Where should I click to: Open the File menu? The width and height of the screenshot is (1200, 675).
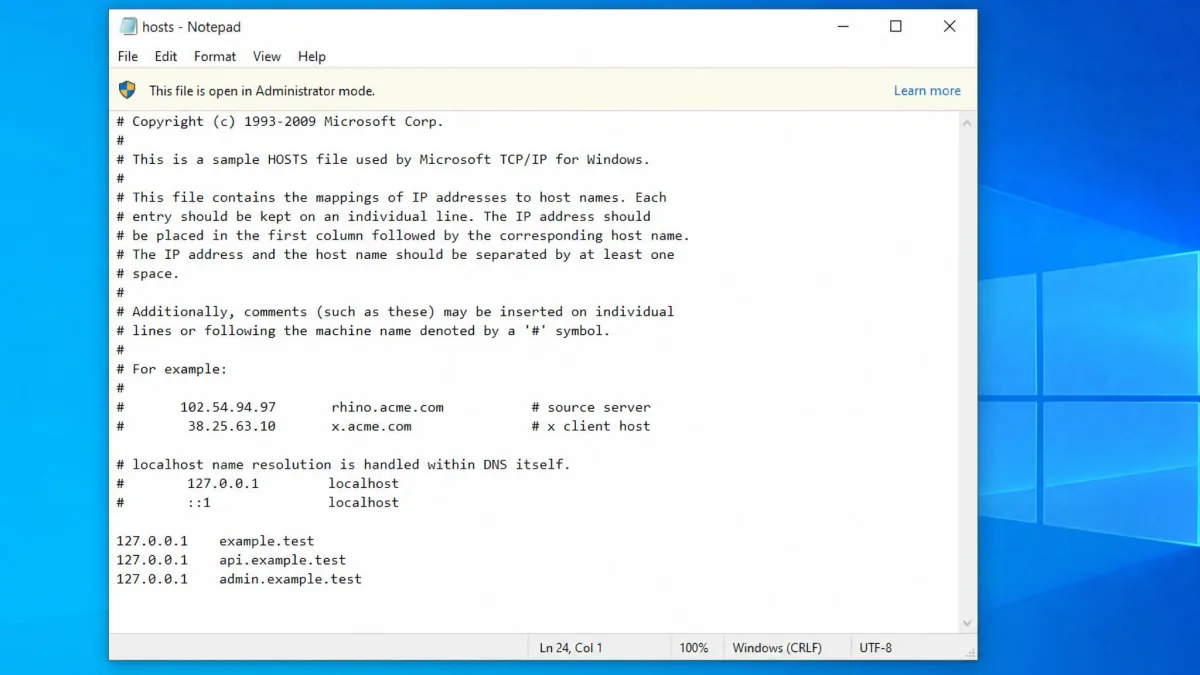click(x=128, y=57)
